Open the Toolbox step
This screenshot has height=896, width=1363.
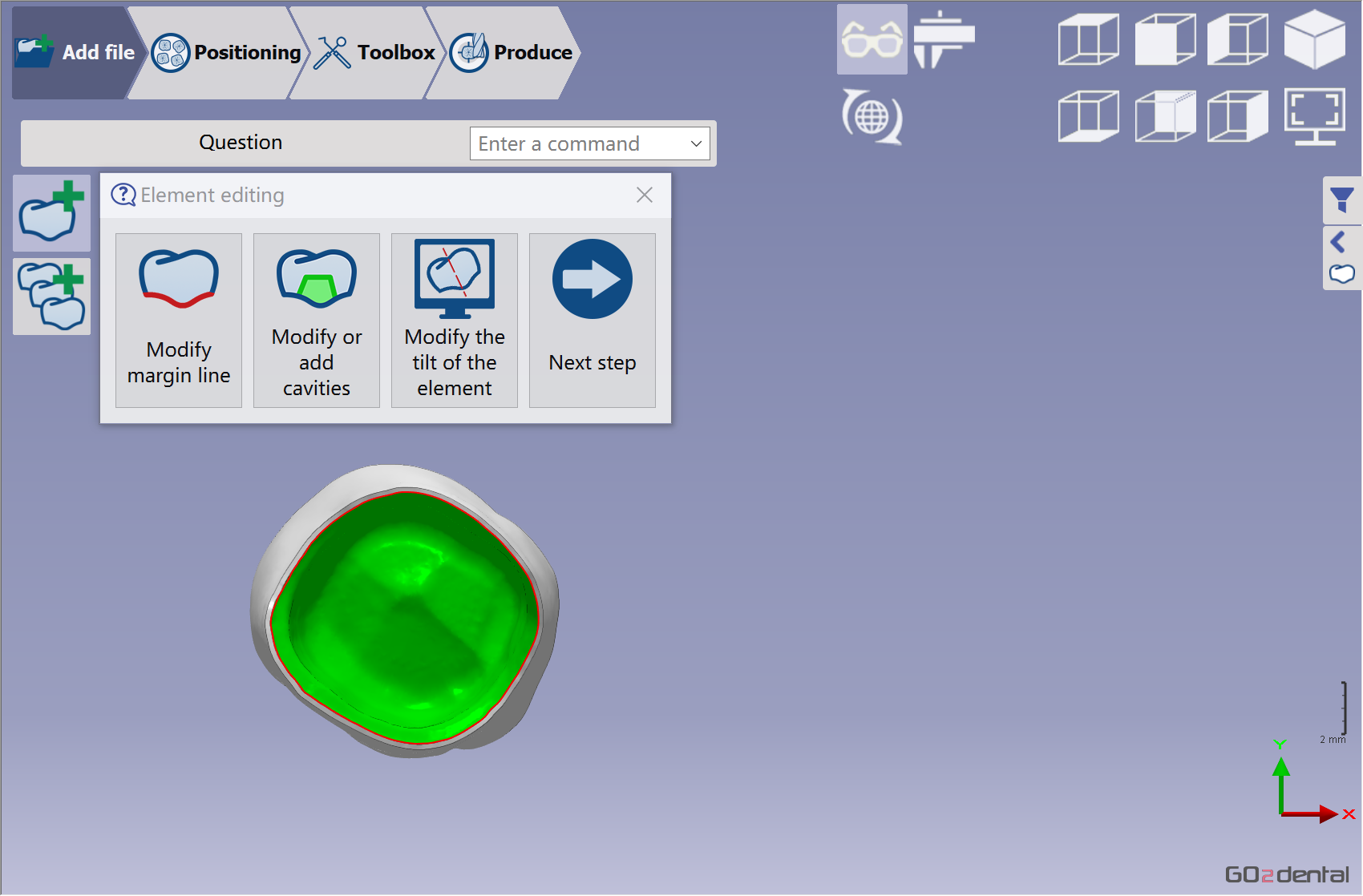pos(374,53)
